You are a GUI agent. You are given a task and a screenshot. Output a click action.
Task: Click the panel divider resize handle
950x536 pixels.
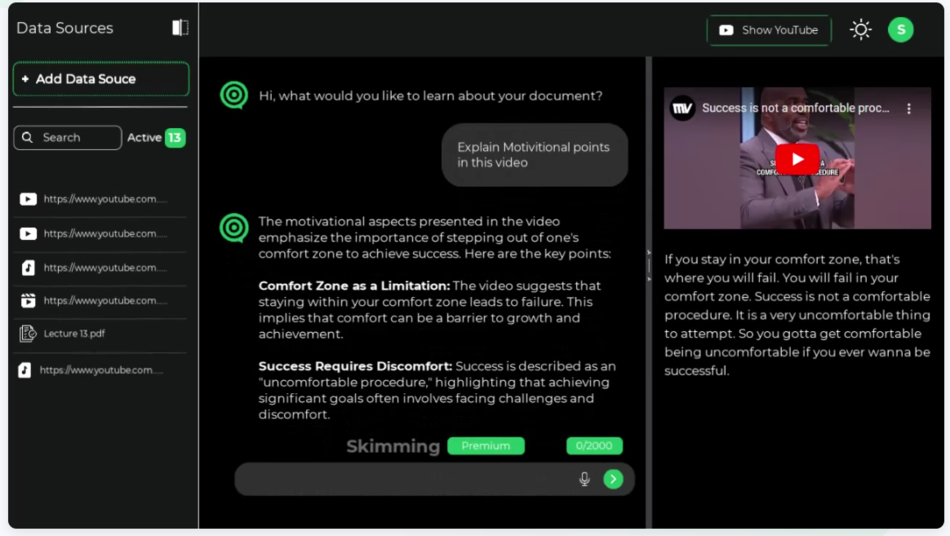coord(648,266)
